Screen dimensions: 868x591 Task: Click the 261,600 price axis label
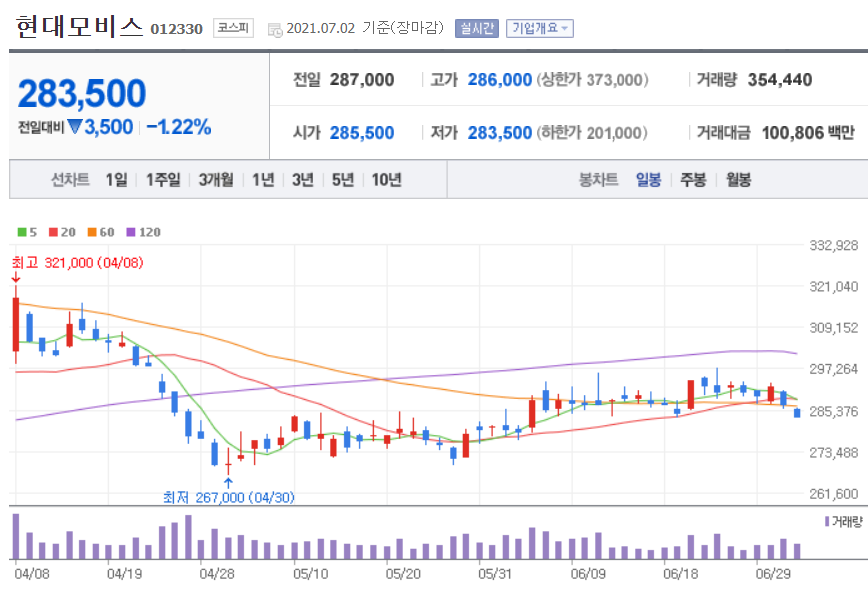(834, 494)
